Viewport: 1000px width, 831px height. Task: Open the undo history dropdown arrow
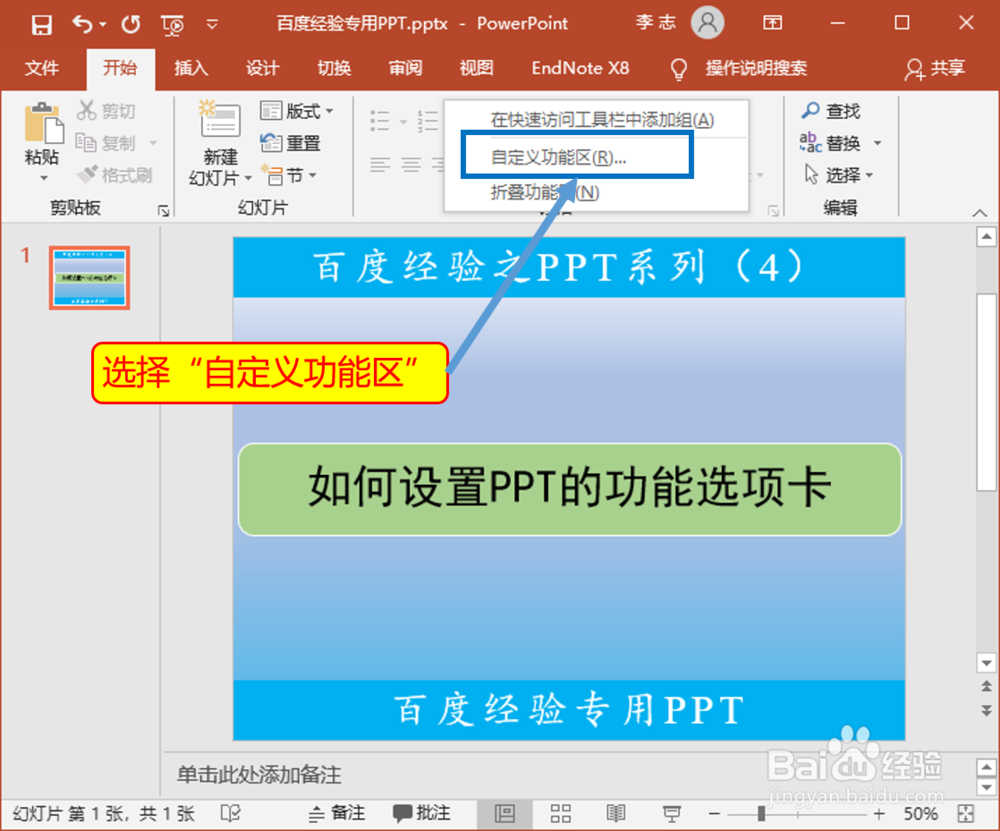(x=103, y=25)
